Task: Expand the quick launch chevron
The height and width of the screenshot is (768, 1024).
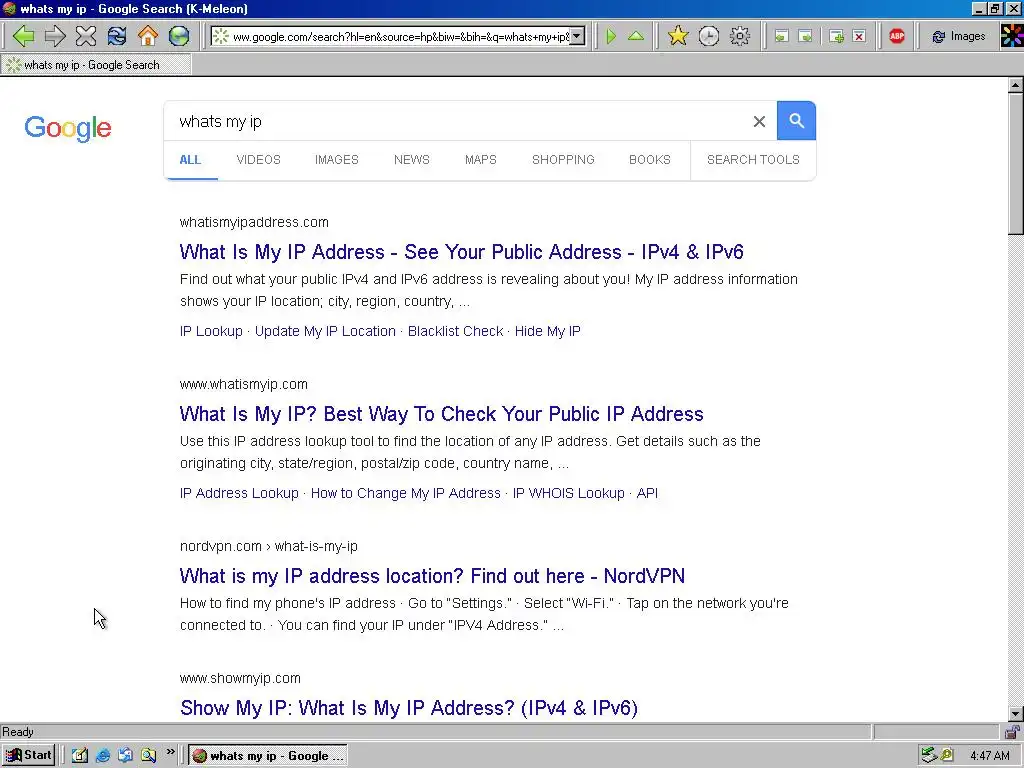Action: 170,752
